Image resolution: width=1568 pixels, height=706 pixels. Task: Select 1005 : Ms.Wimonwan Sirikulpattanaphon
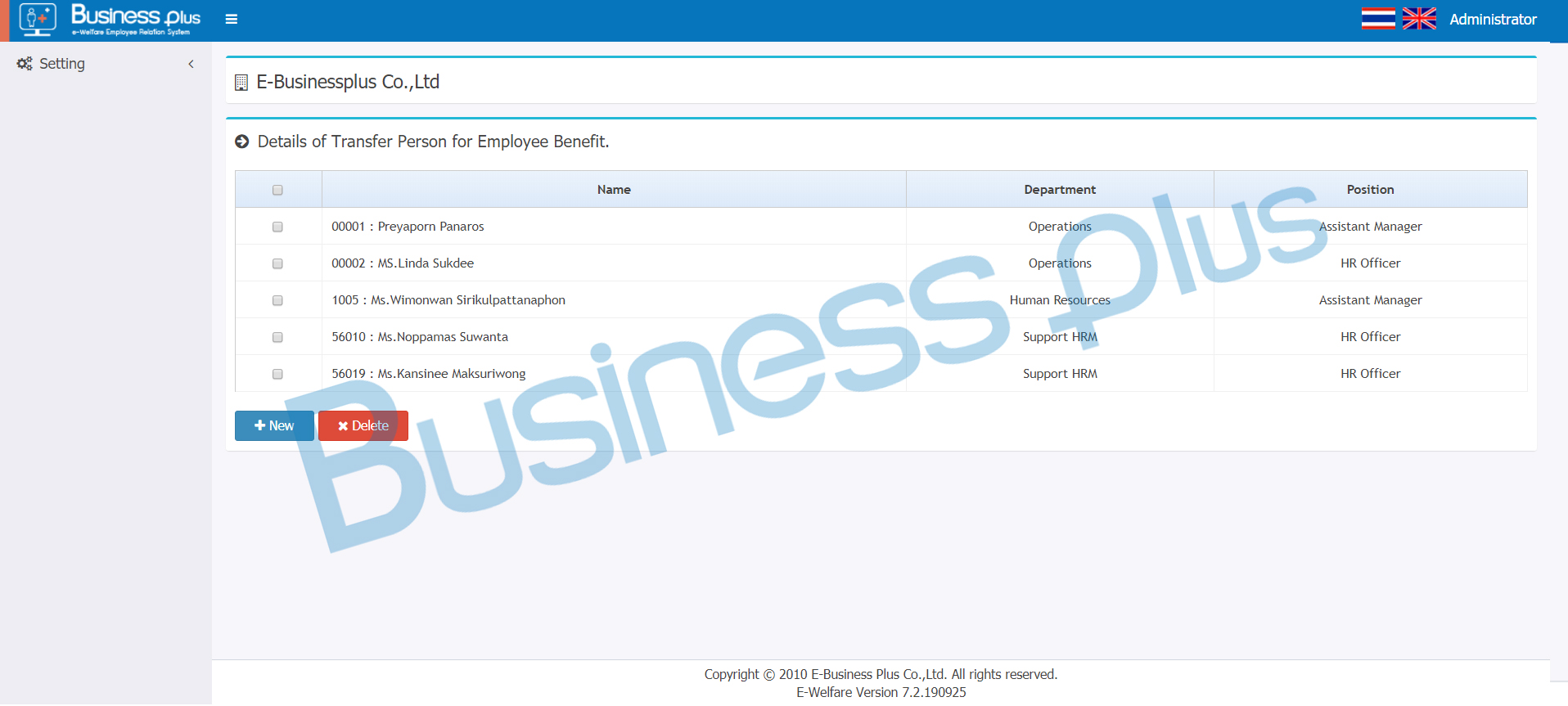448,300
